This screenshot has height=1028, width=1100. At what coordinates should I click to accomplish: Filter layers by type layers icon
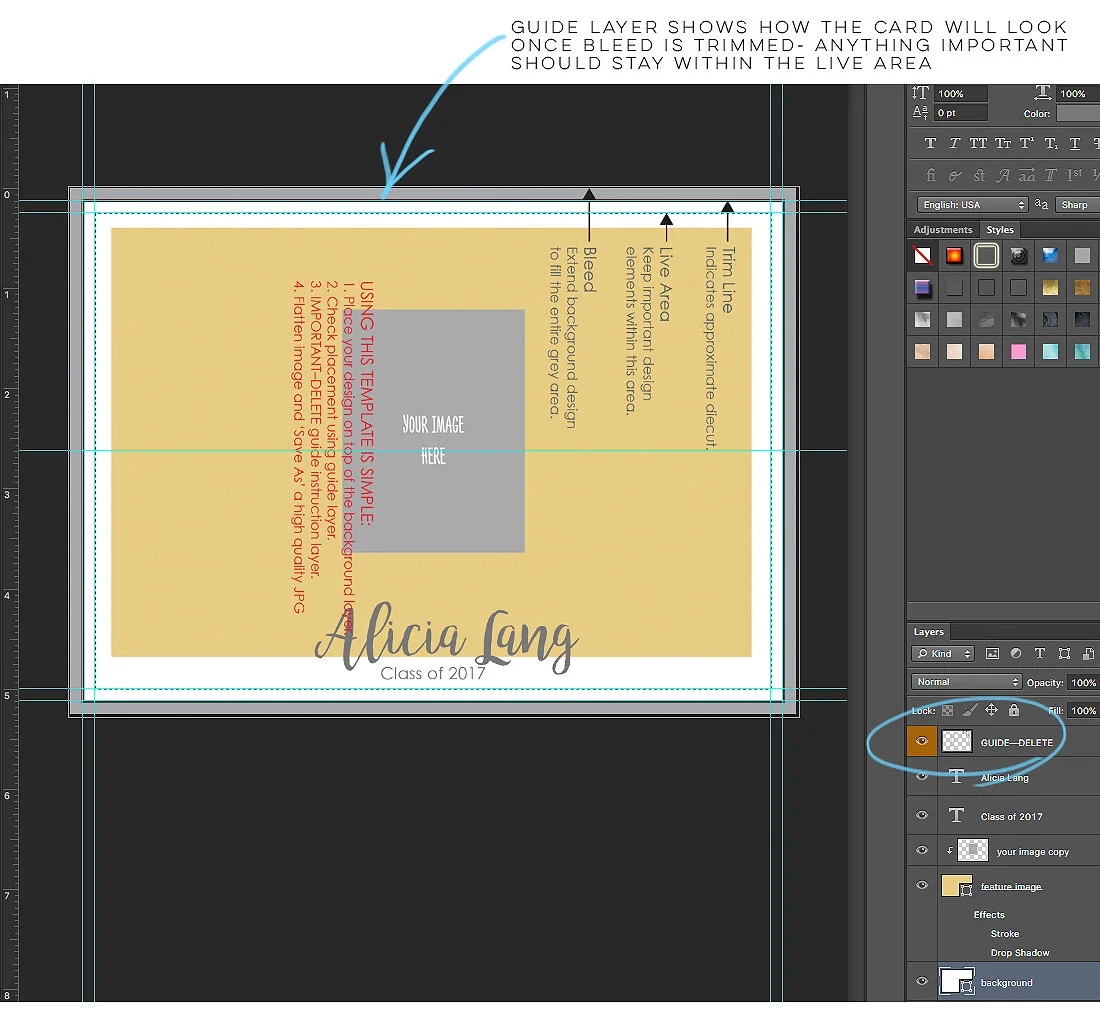click(x=1040, y=653)
